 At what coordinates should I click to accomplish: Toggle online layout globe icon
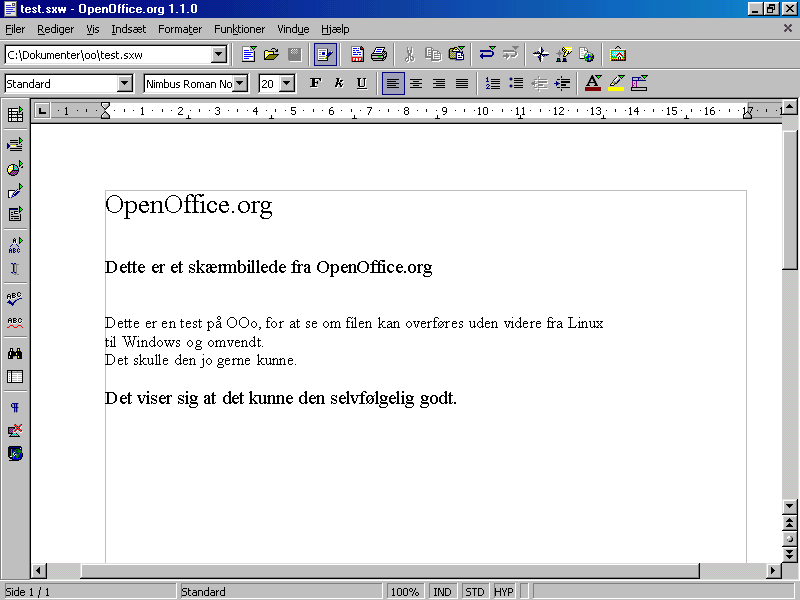[x=15, y=454]
